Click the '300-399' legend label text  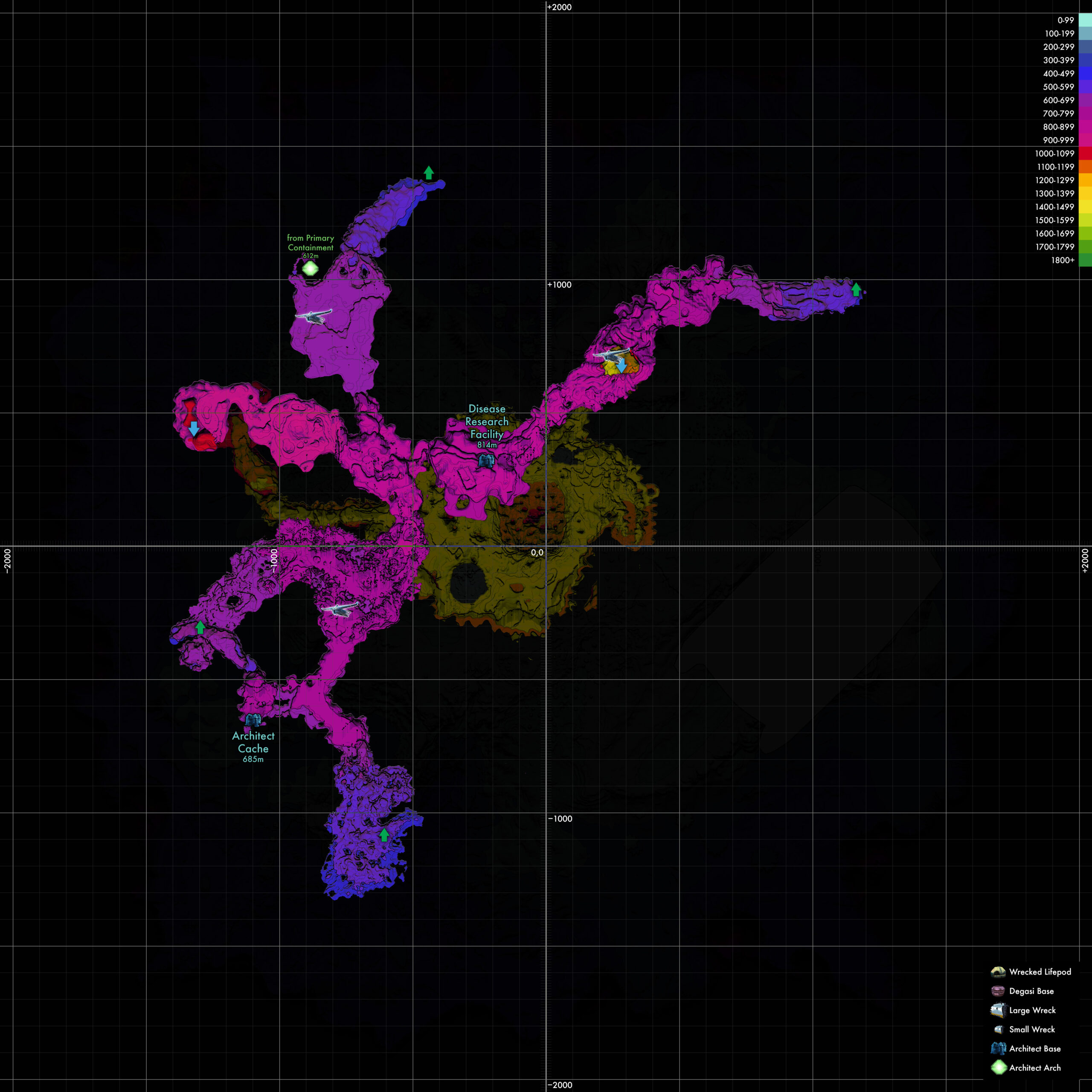[1059, 60]
